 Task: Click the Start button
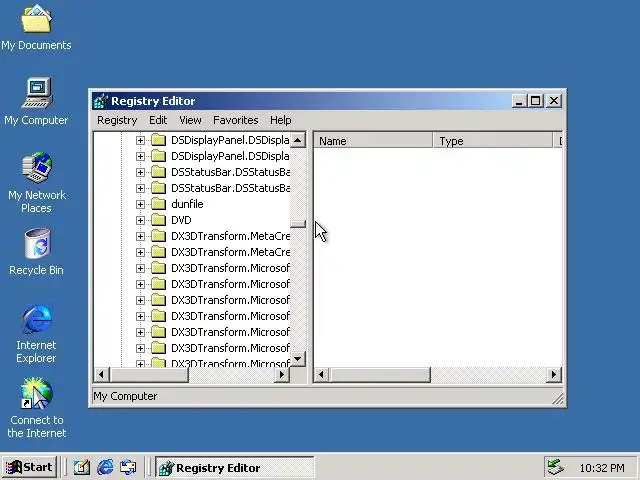tap(29, 467)
